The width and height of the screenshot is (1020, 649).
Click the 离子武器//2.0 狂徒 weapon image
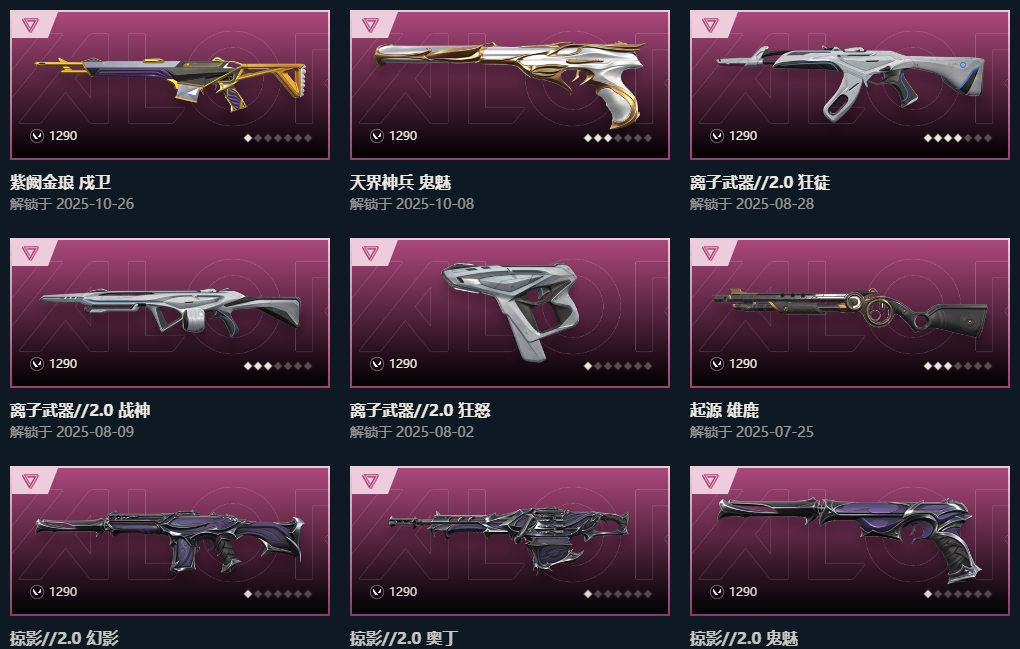pyautogui.click(x=850, y=79)
